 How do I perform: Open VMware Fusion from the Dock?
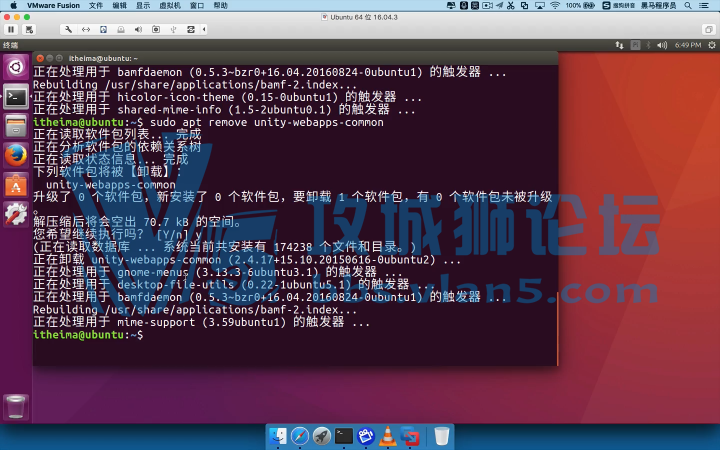pyautogui.click(x=410, y=436)
